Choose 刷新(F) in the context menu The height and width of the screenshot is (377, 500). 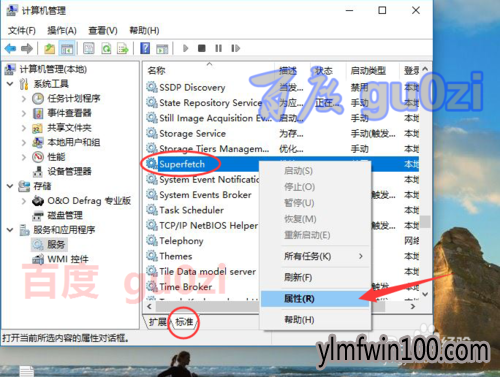coord(315,277)
